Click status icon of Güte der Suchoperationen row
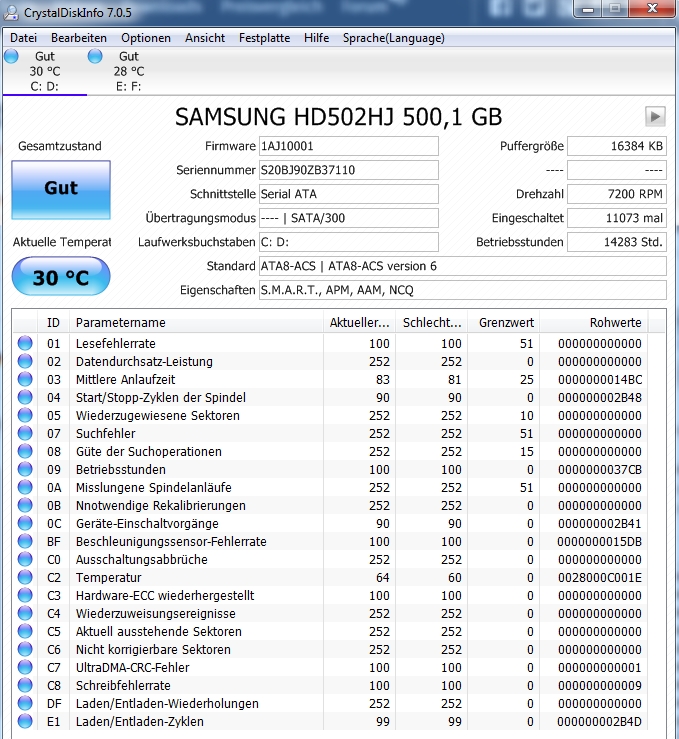Image resolution: width=679 pixels, height=739 pixels. coord(25,451)
